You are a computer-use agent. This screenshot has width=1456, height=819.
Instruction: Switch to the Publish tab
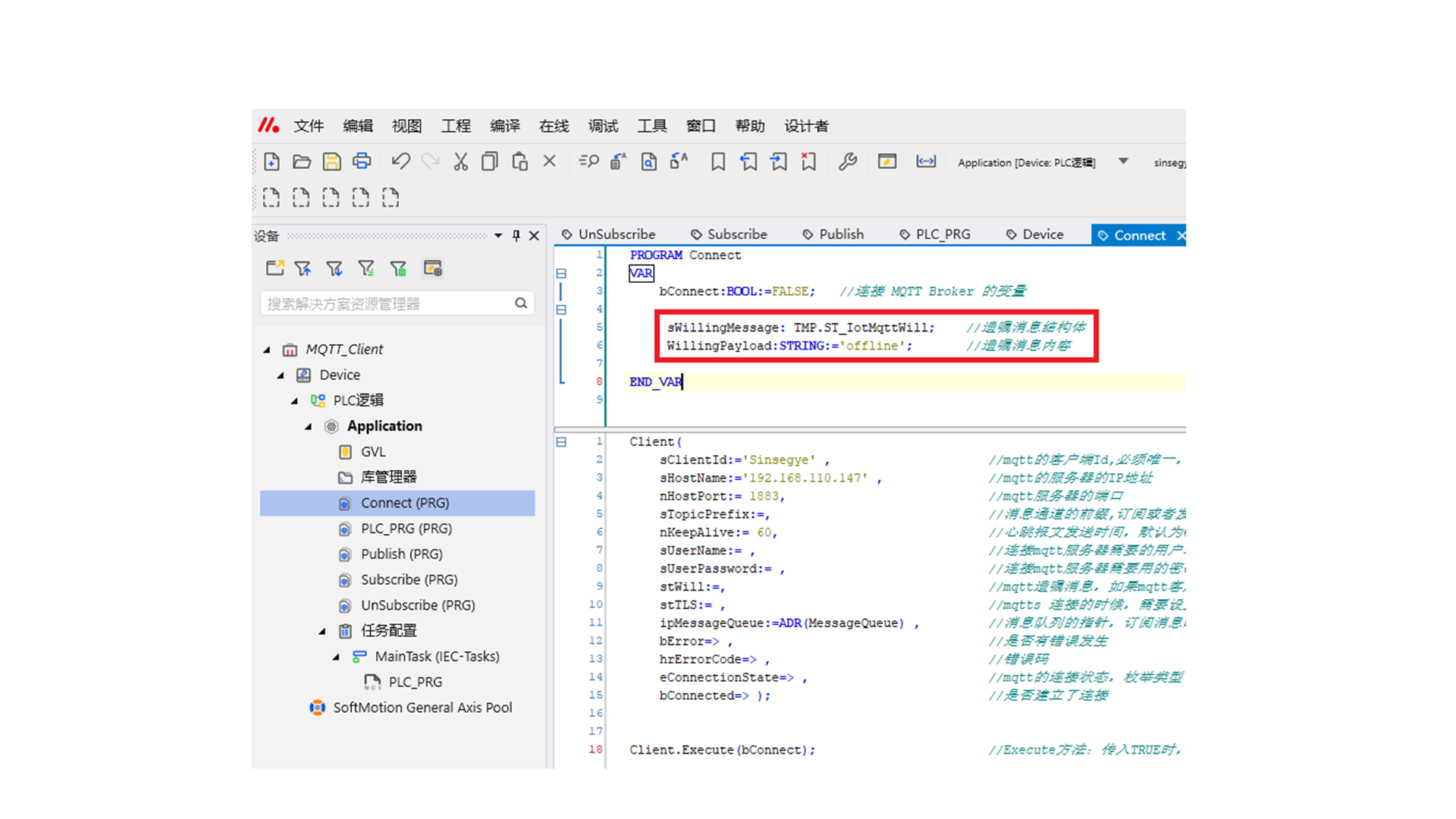[833, 234]
